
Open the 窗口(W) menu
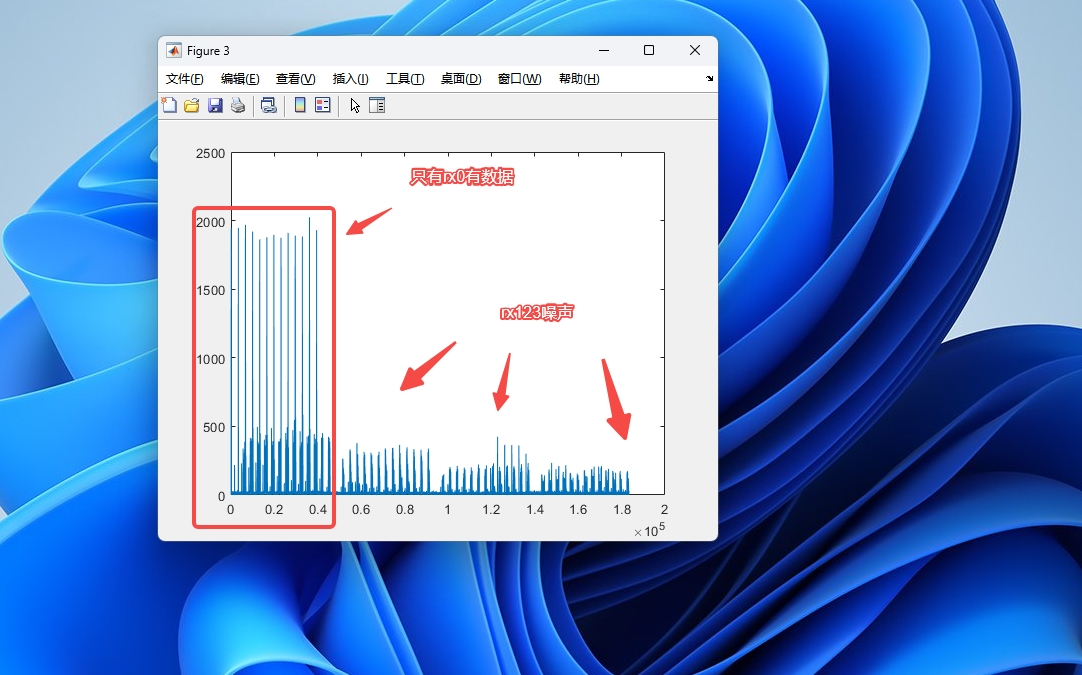pos(520,79)
